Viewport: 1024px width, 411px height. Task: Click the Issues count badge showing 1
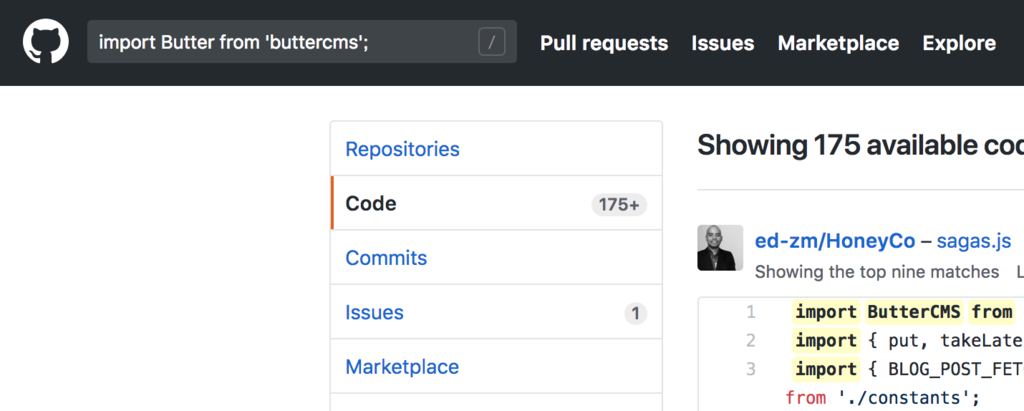coord(635,313)
